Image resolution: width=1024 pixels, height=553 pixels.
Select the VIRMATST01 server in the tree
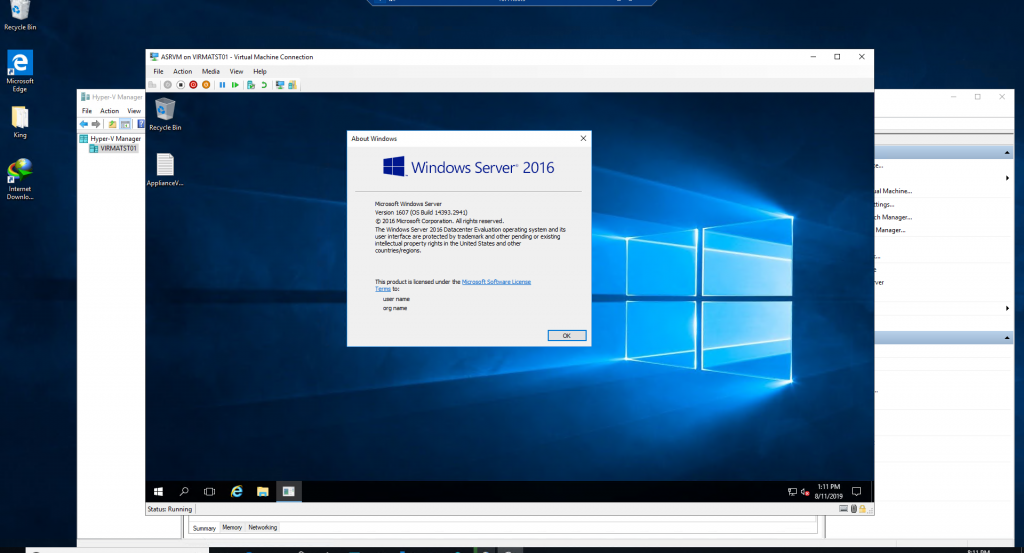pos(114,148)
